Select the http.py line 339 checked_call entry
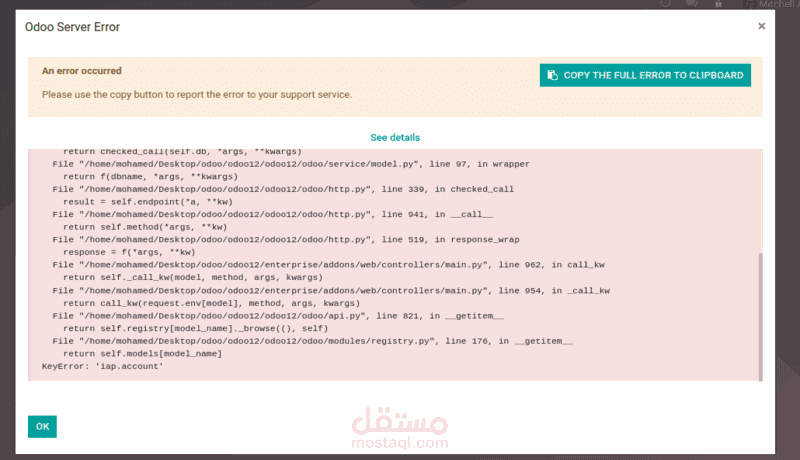The image size is (800, 460). tap(283, 189)
